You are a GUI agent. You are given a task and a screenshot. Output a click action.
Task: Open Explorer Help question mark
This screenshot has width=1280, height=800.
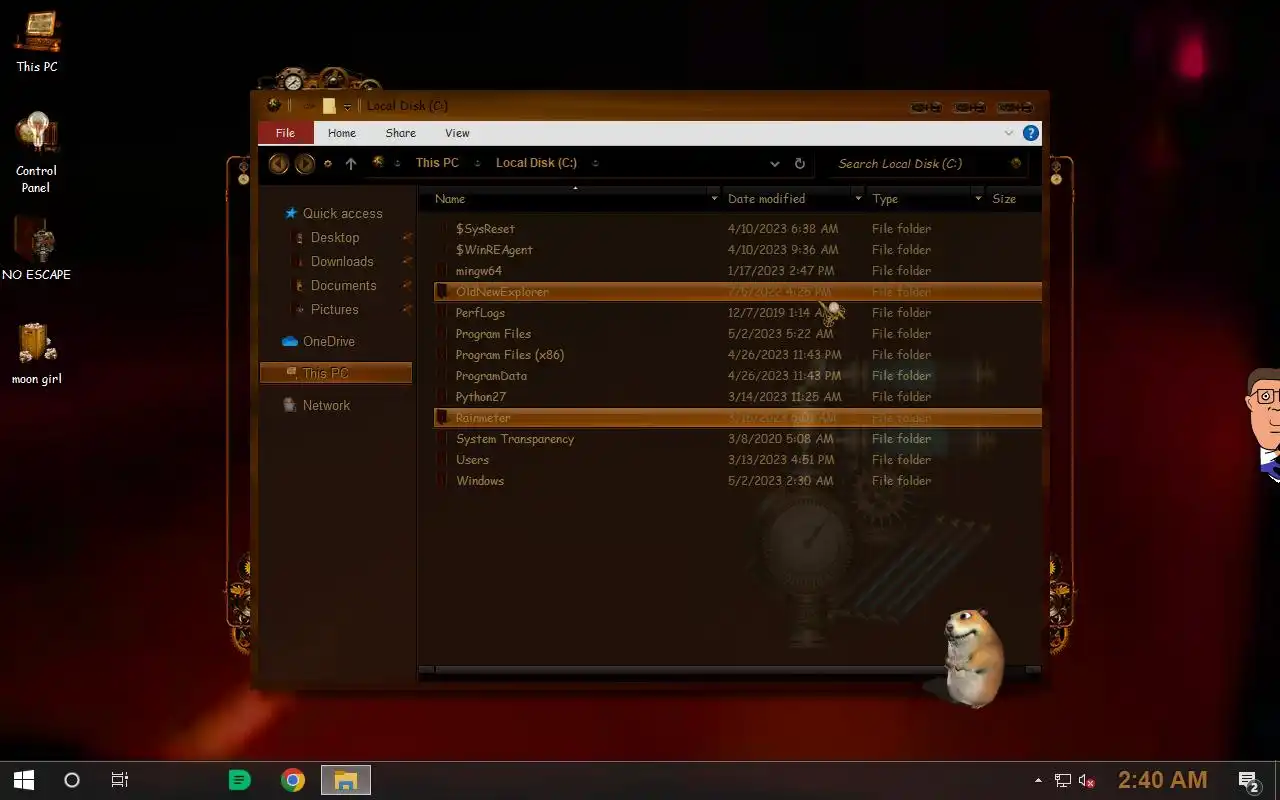(1031, 133)
